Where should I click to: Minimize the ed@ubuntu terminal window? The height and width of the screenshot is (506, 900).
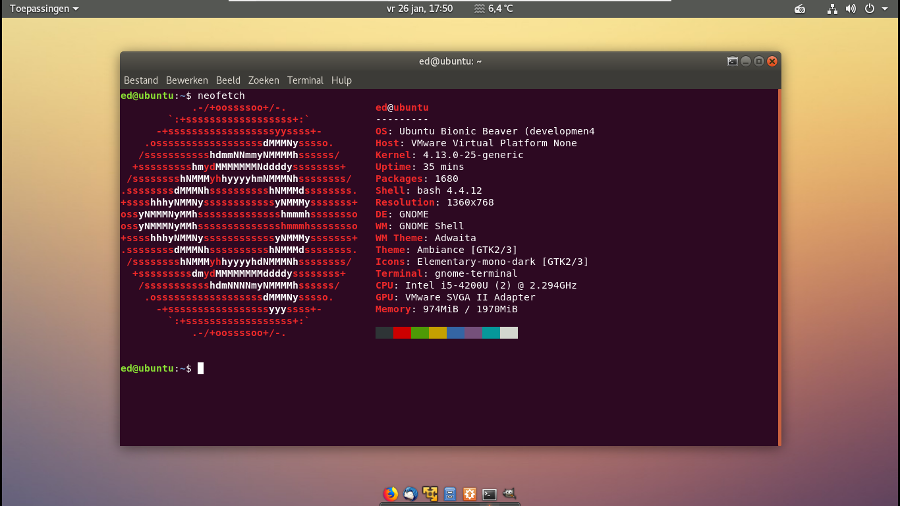pos(746,61)
